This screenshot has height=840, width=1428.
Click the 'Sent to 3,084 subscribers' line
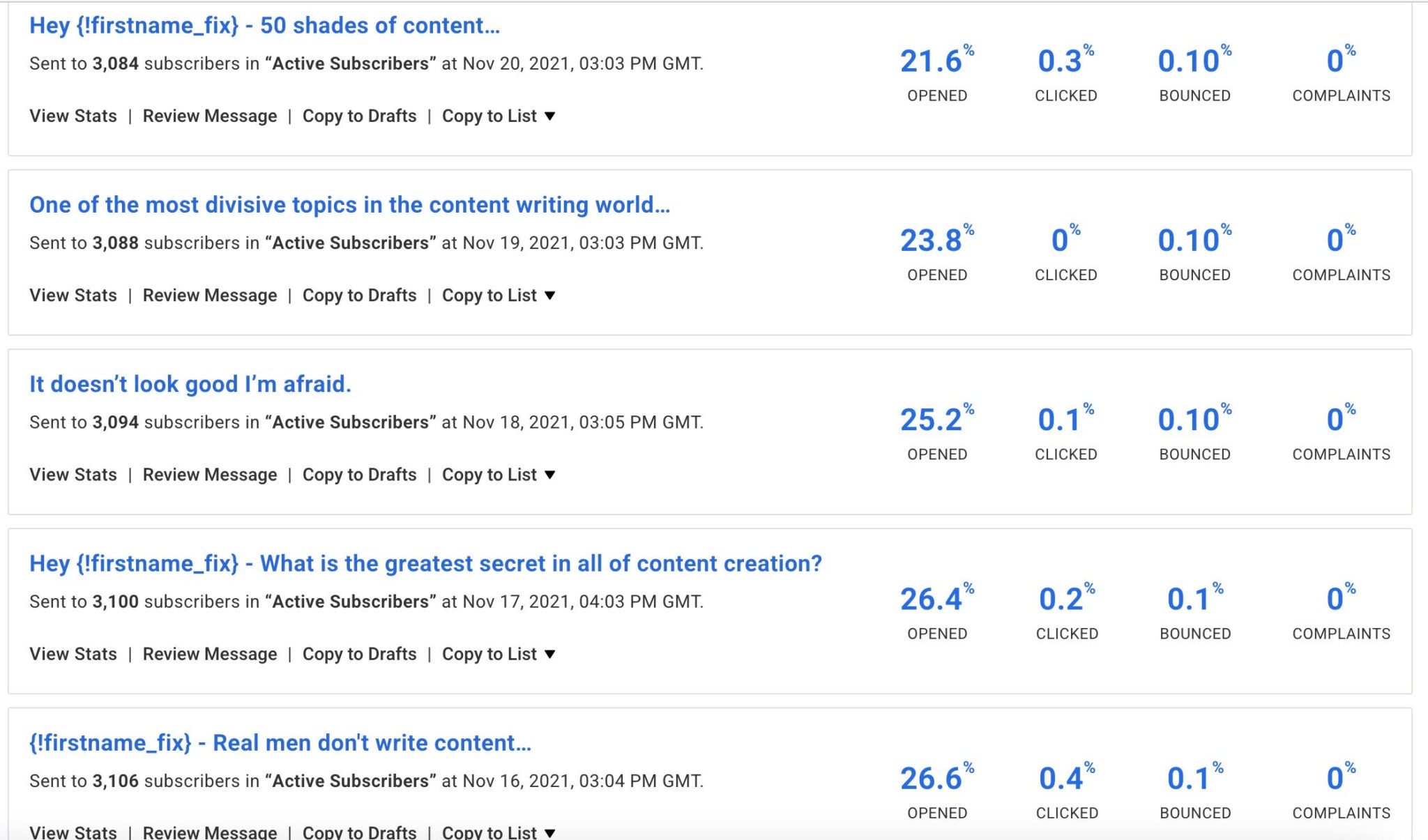point(366,63)
